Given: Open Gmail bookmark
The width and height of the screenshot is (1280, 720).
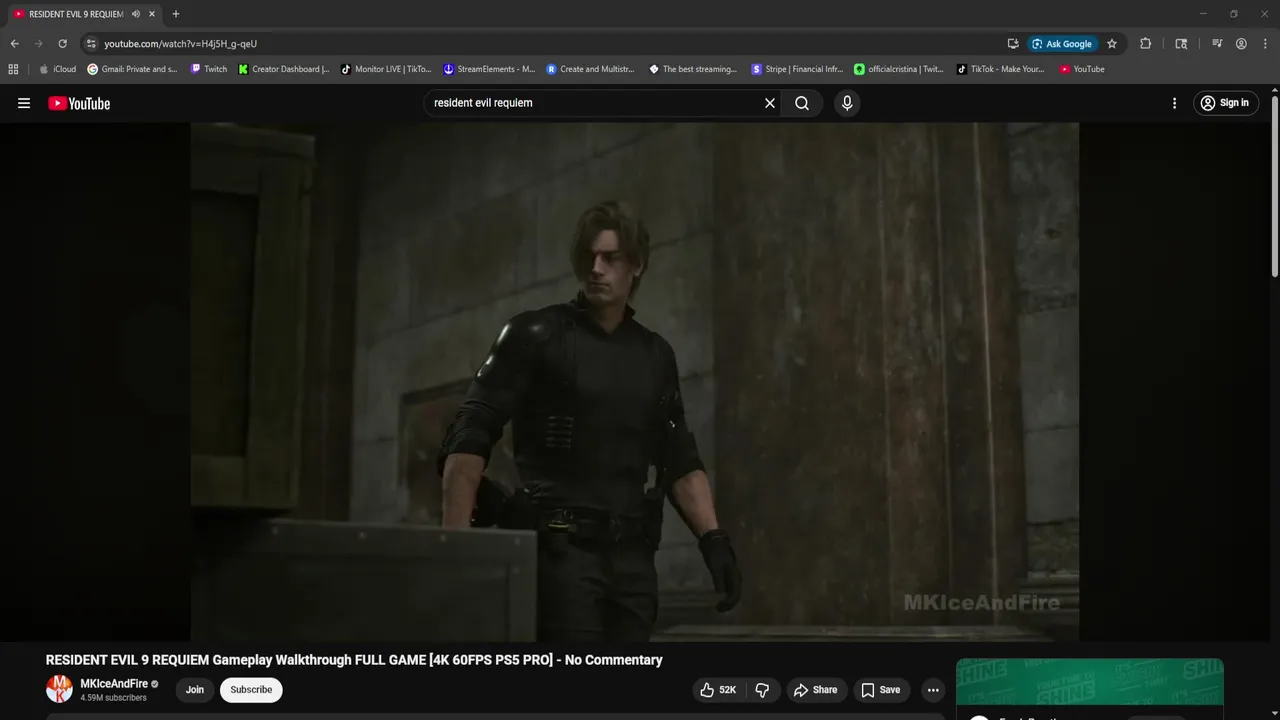Looking at the screenshot, I should coord(132,69).
